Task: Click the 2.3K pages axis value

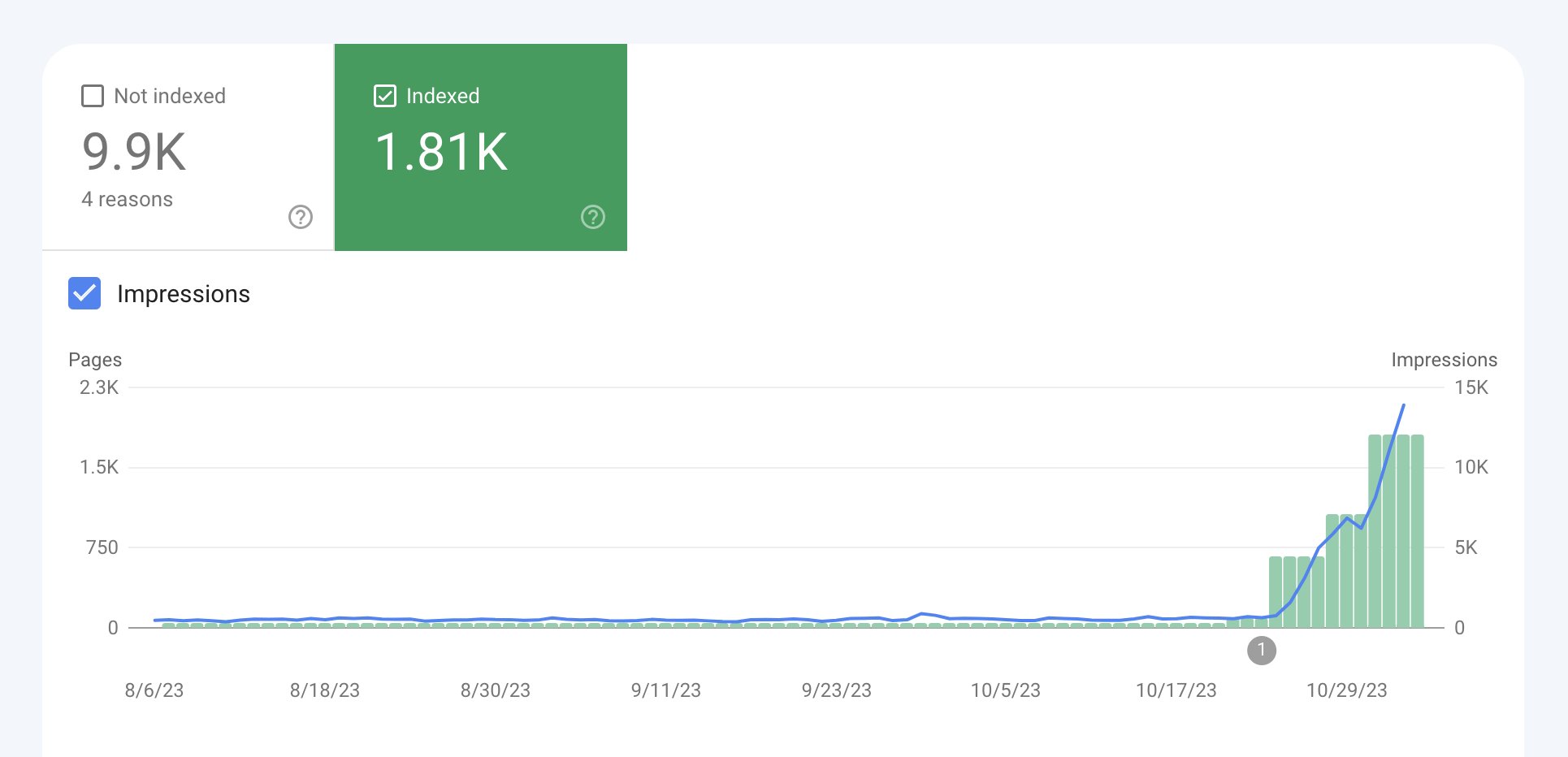Action: tap(99, 387)
